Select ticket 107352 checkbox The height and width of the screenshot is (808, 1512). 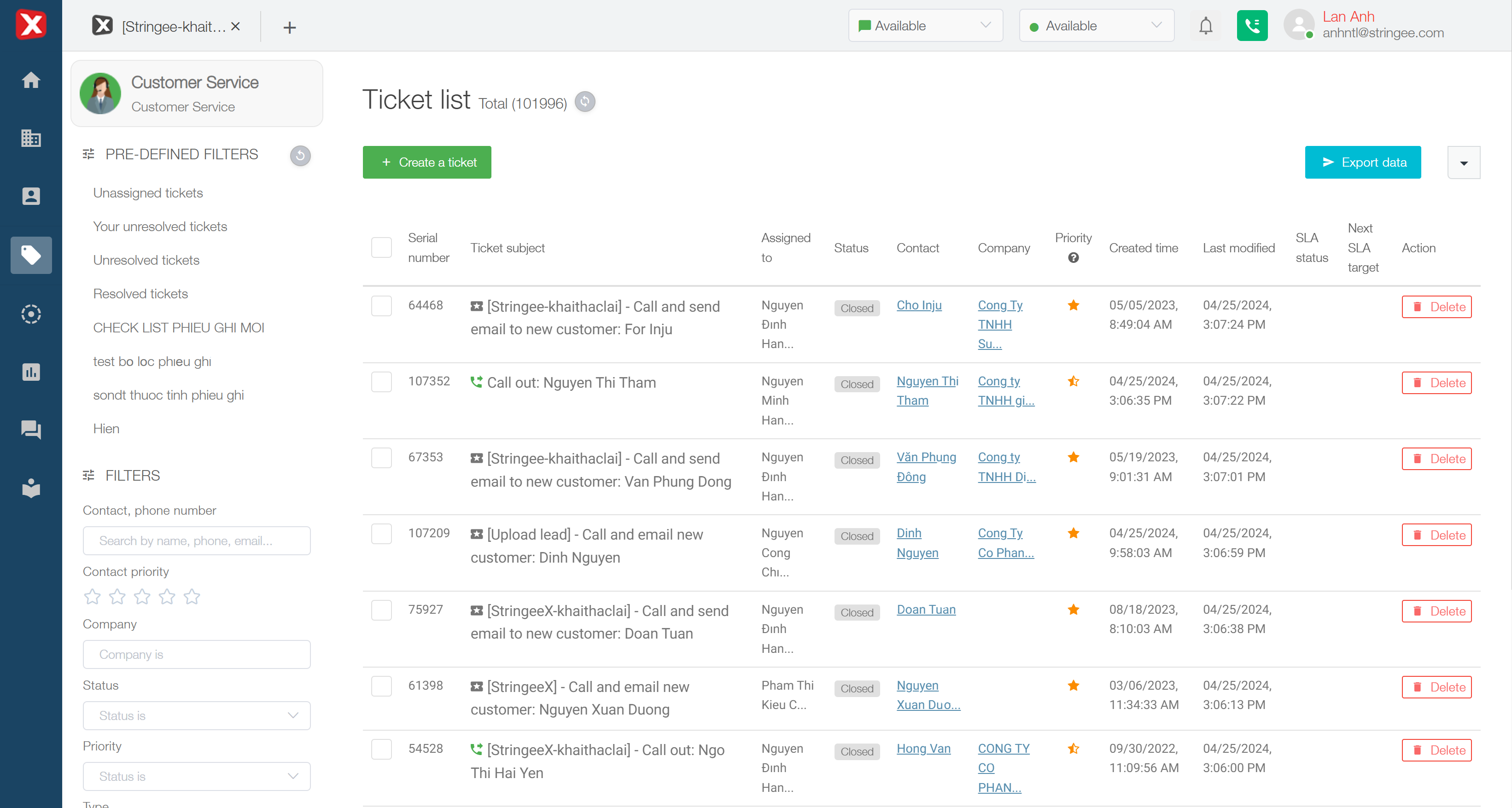pyautogui.click(x=381, y=382)
